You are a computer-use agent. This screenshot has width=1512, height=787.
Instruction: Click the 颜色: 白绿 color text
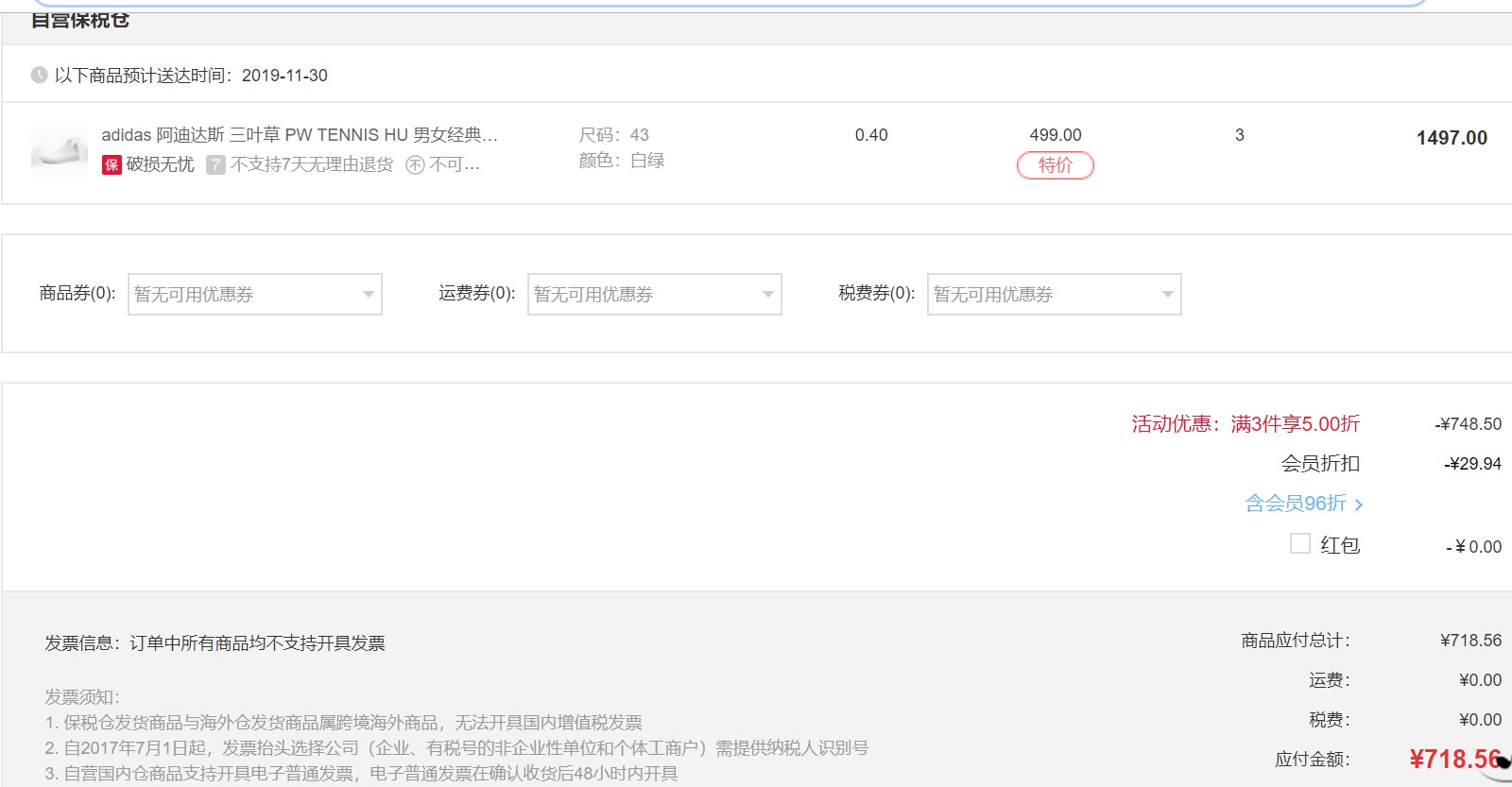(x=622, y=161)
